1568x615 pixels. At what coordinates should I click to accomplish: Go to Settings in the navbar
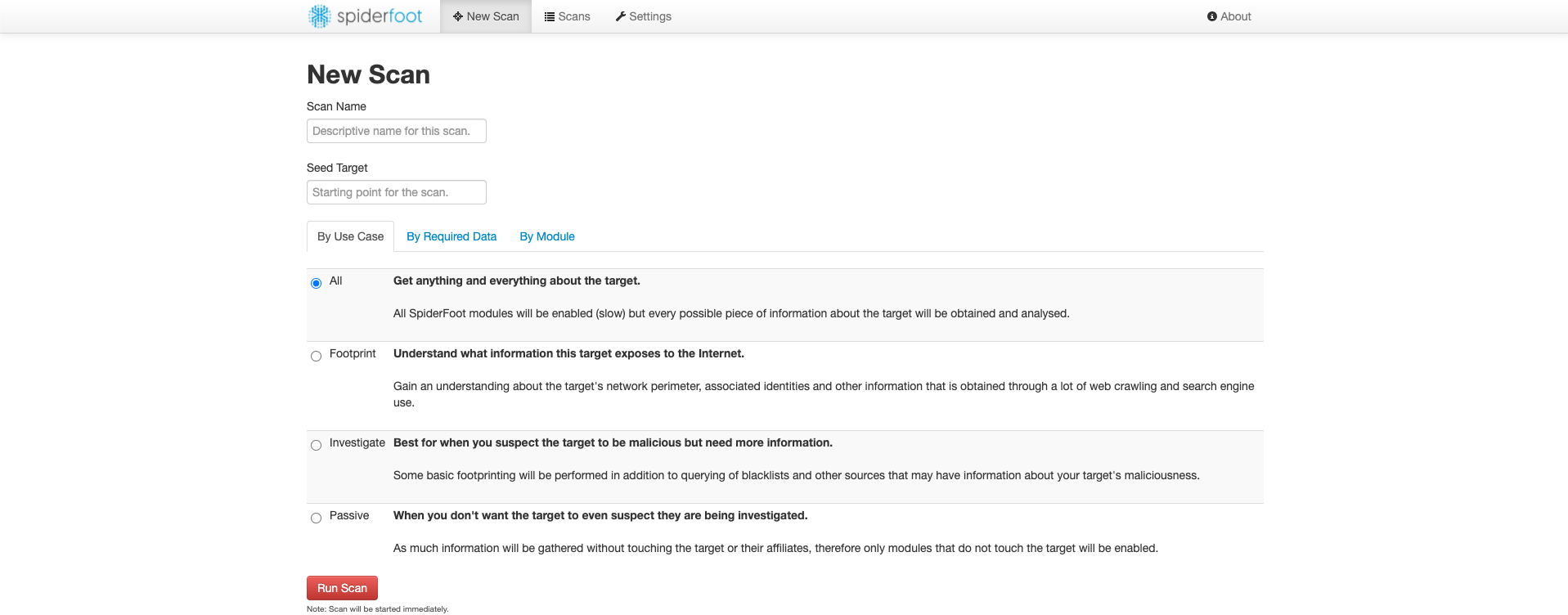649,16
